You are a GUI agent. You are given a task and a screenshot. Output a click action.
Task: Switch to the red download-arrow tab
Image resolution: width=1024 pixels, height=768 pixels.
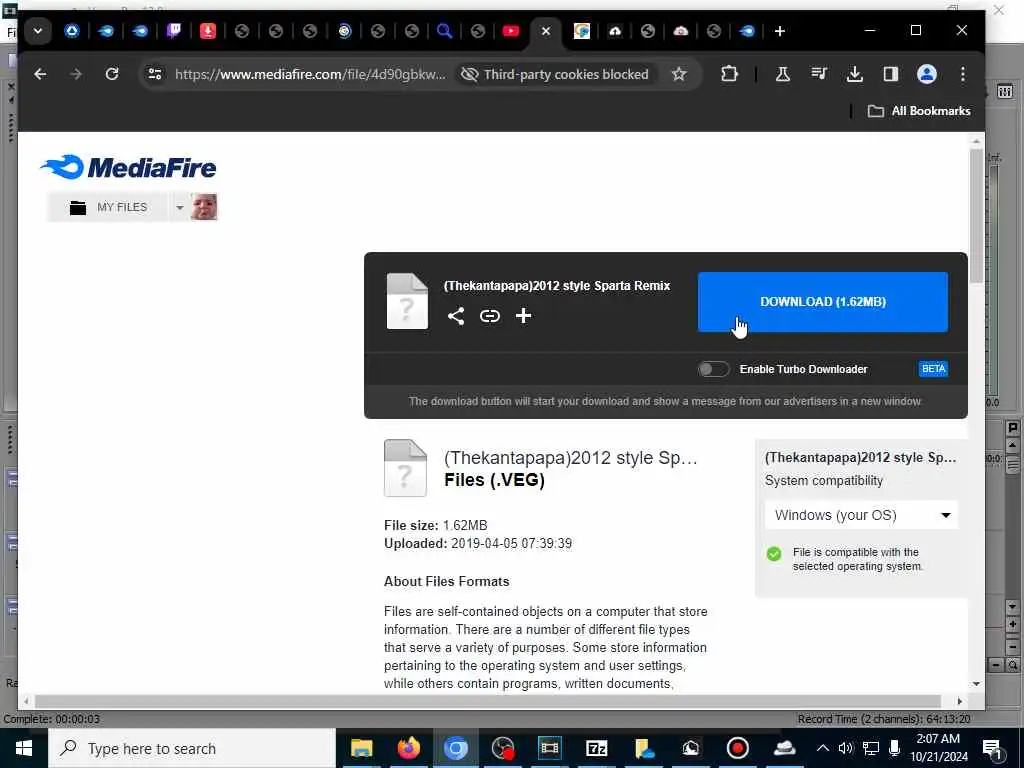pos(208,31)
